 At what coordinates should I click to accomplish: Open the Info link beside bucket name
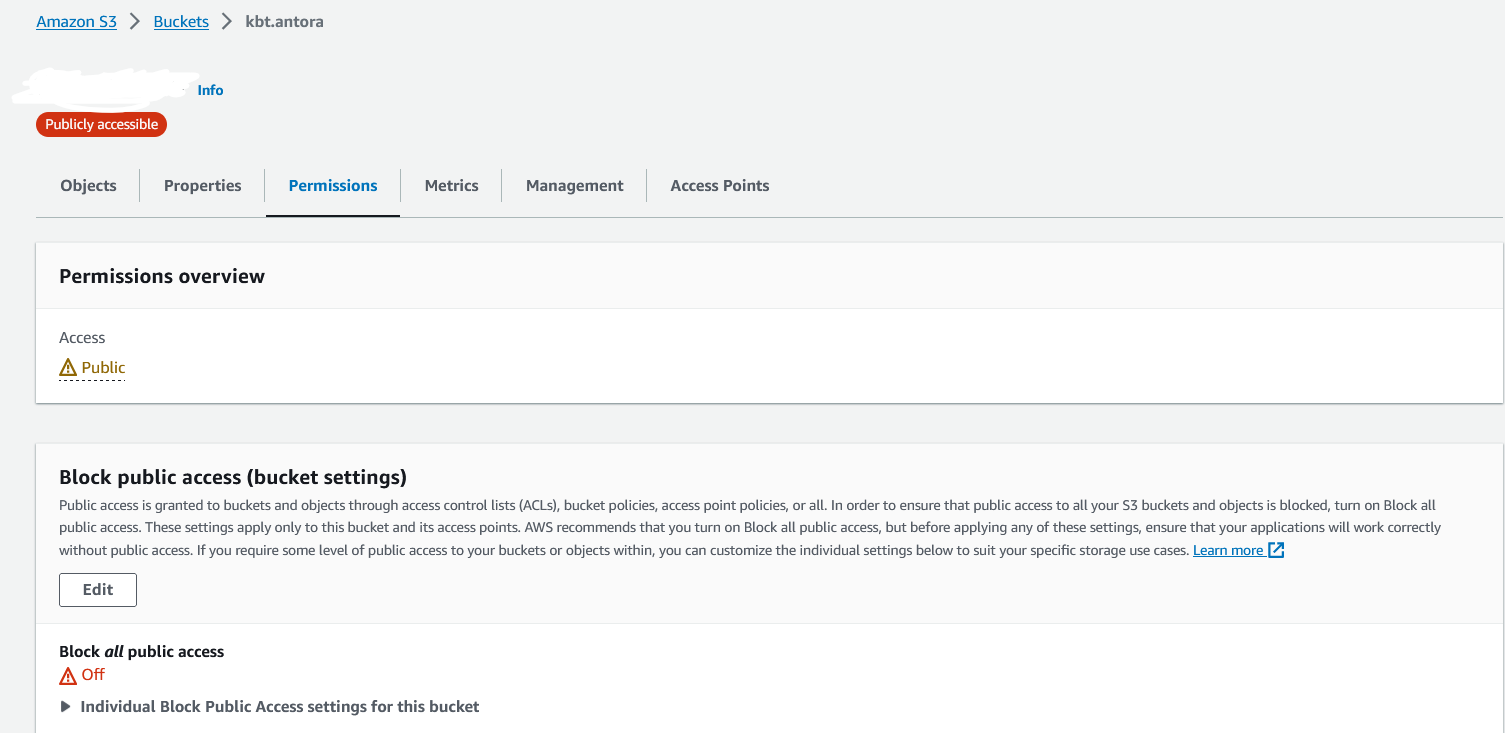click(x=210, y=90)
